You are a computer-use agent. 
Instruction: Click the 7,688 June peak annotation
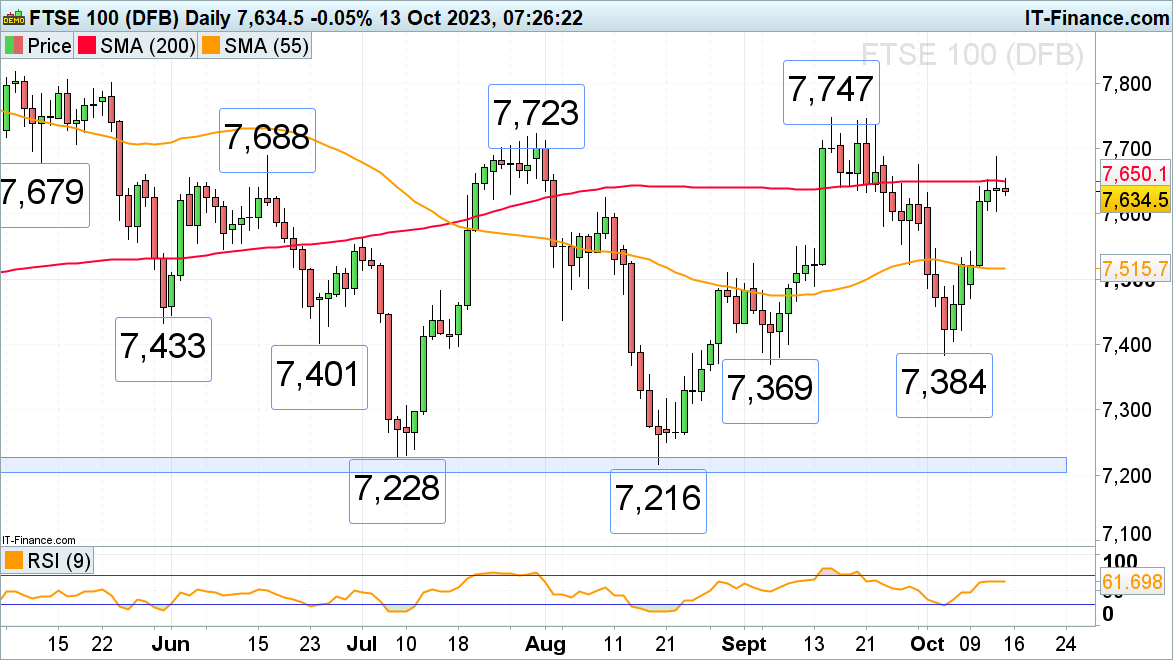267,139
